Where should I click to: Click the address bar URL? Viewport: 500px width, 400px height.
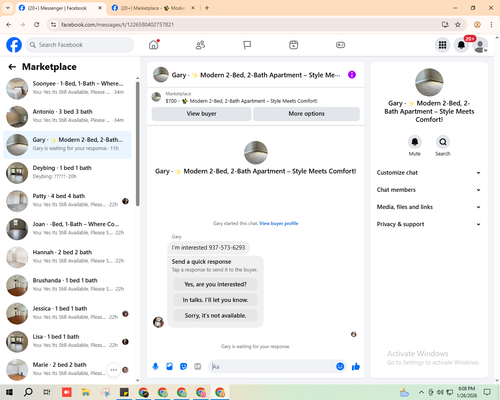pyautogui.click(x=117, y=25)
